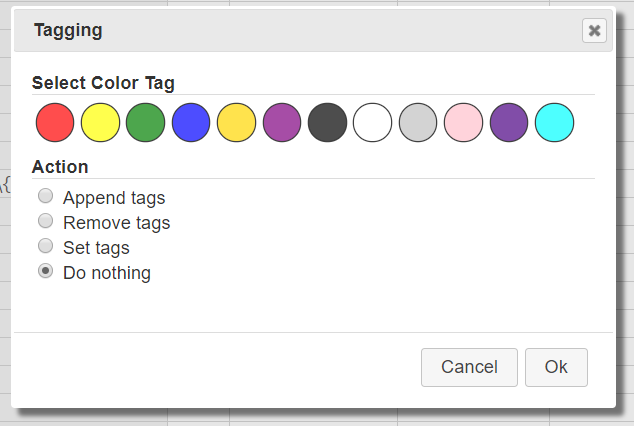Select the Do nothing radio option

pyautogui.click(x=46, y=271)
